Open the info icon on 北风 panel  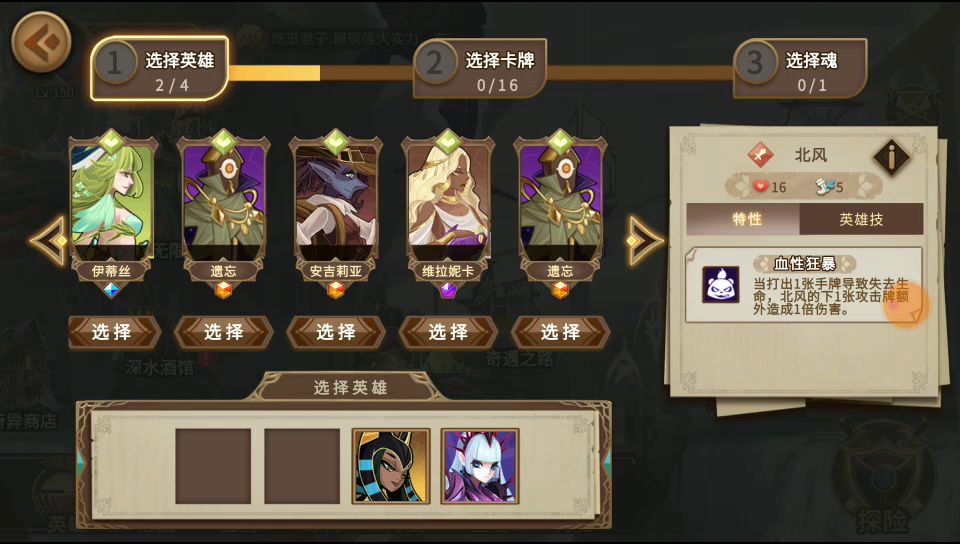pyautogui.click(x=891, y=157)
